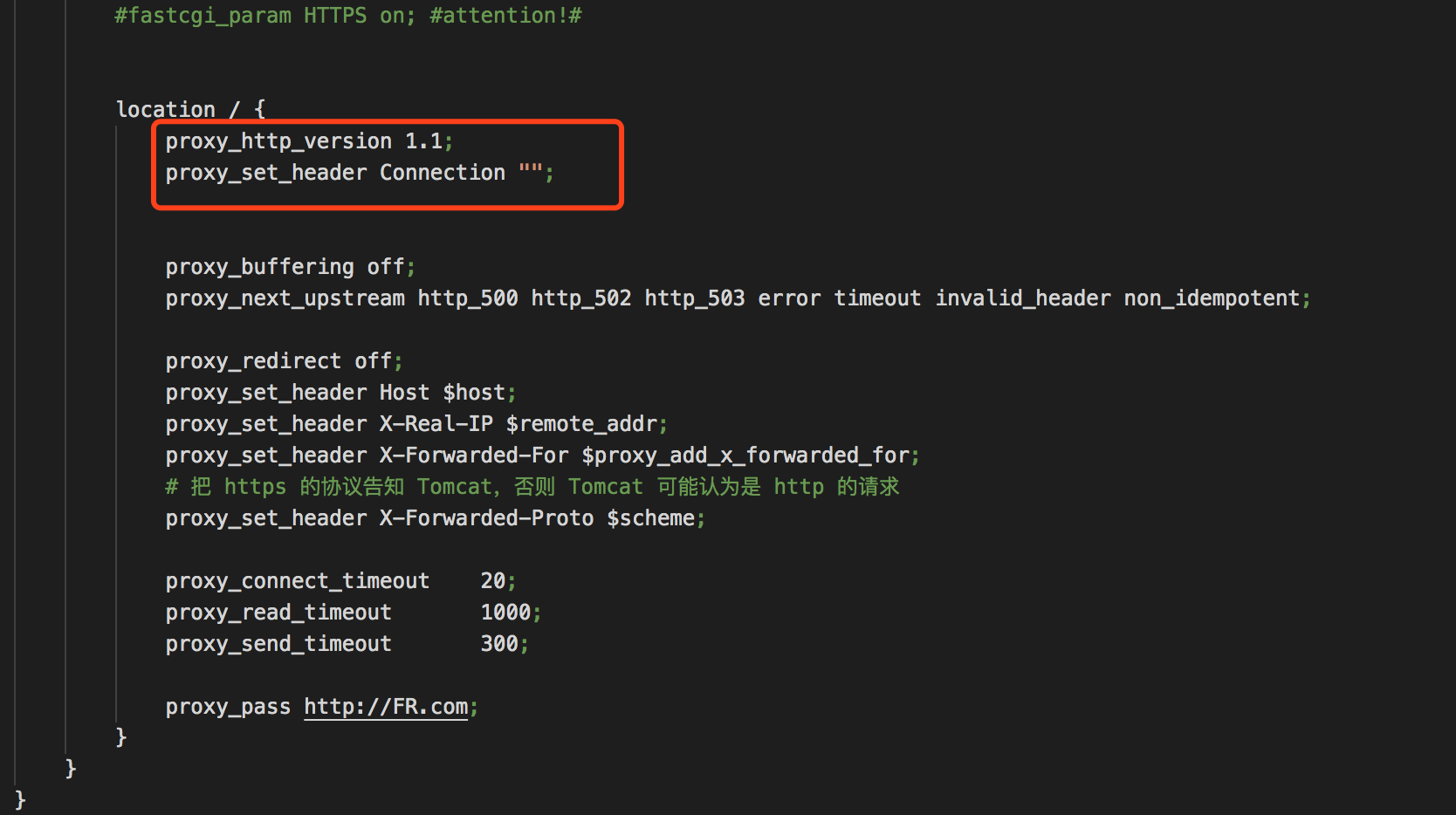
Task: Click the Chinese Tomcat comment line
Action: tap(532, 487)
